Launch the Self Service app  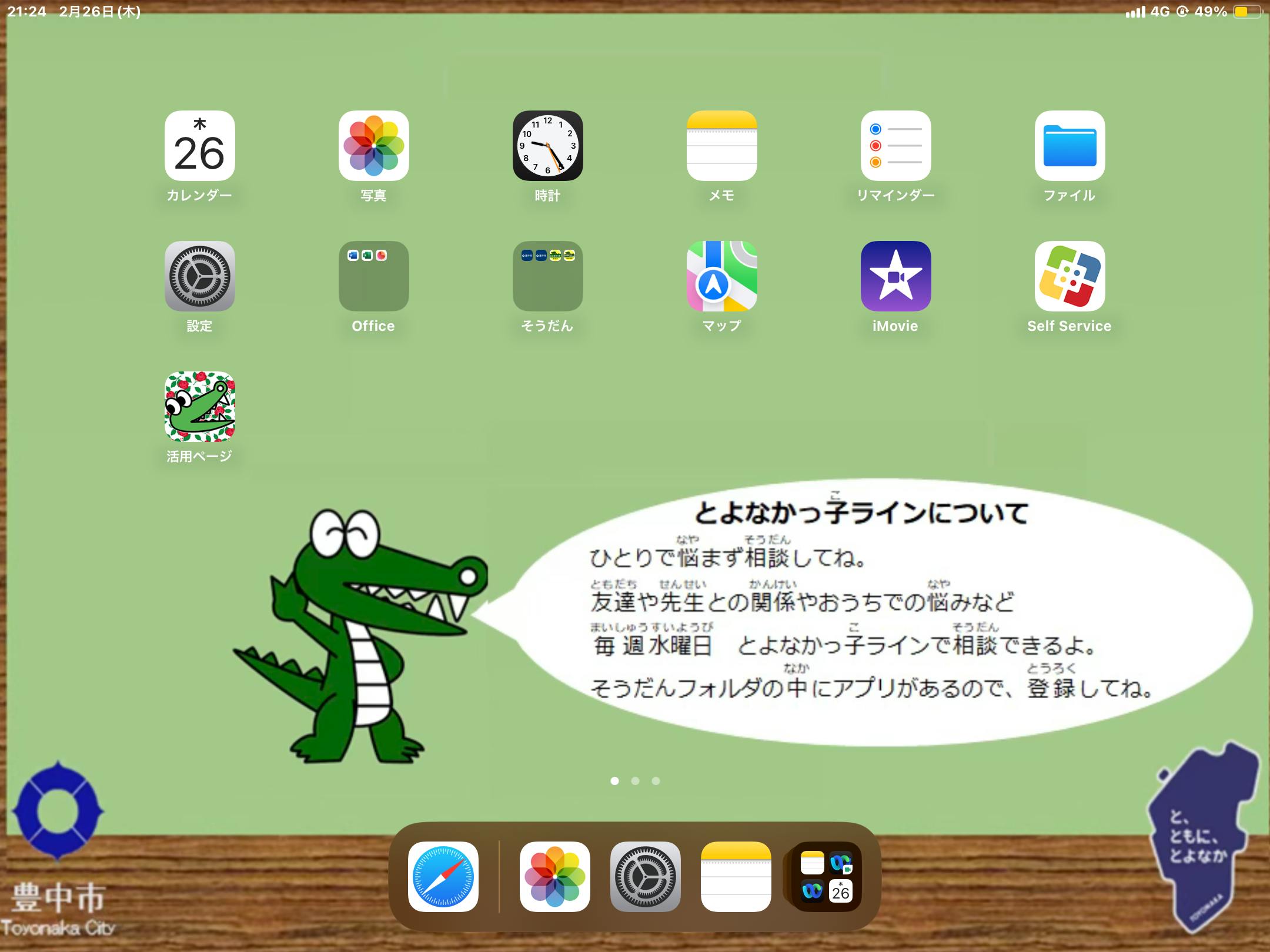[1070, 276]
